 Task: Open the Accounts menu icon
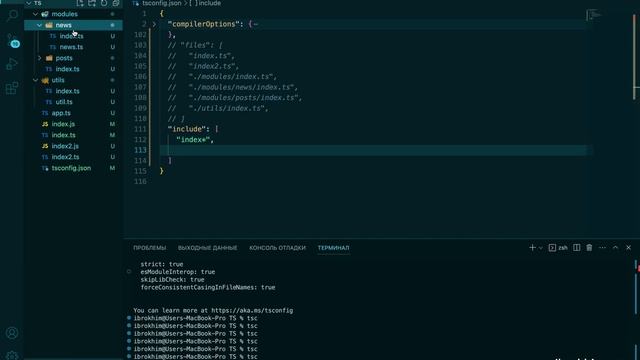(12, 333)
